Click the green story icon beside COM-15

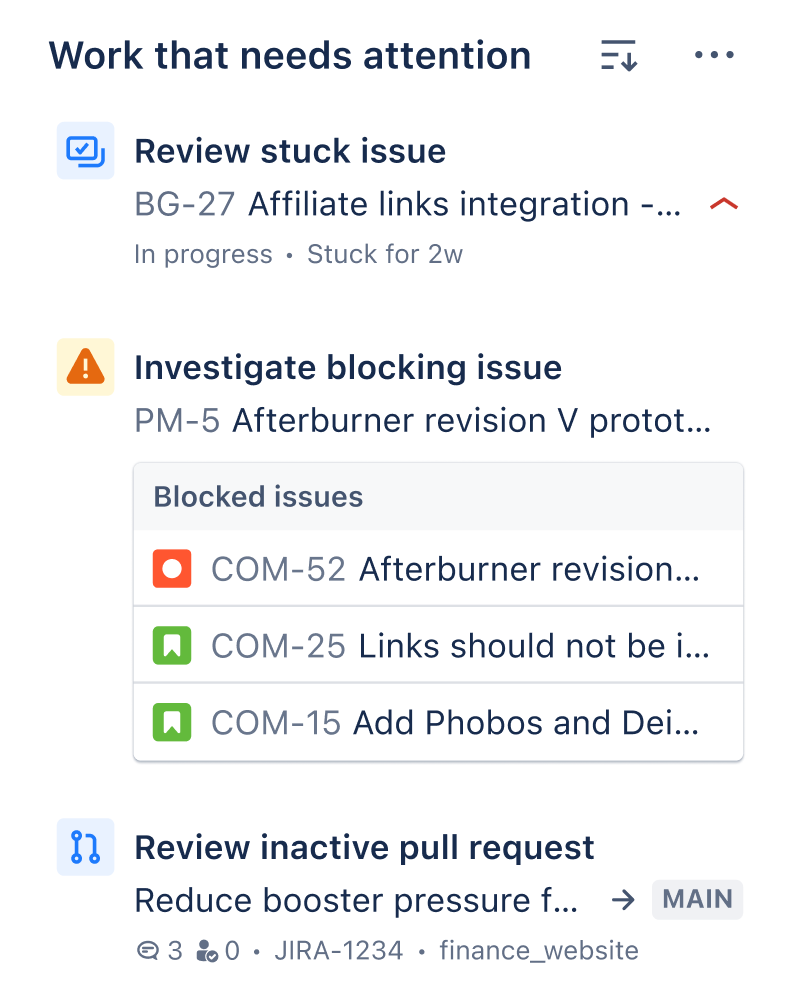pos(171,722)
